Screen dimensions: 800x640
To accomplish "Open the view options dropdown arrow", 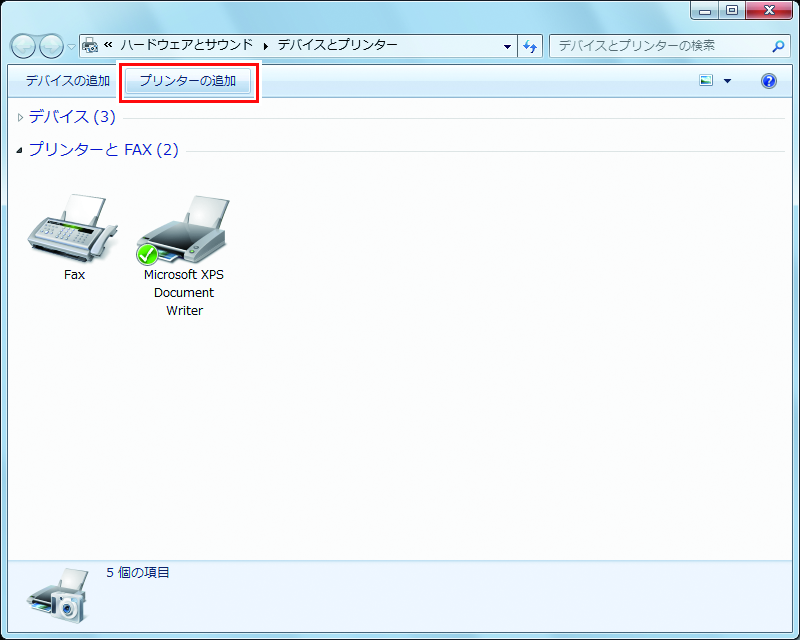I will pyautogui.click(x=727, y=81).
